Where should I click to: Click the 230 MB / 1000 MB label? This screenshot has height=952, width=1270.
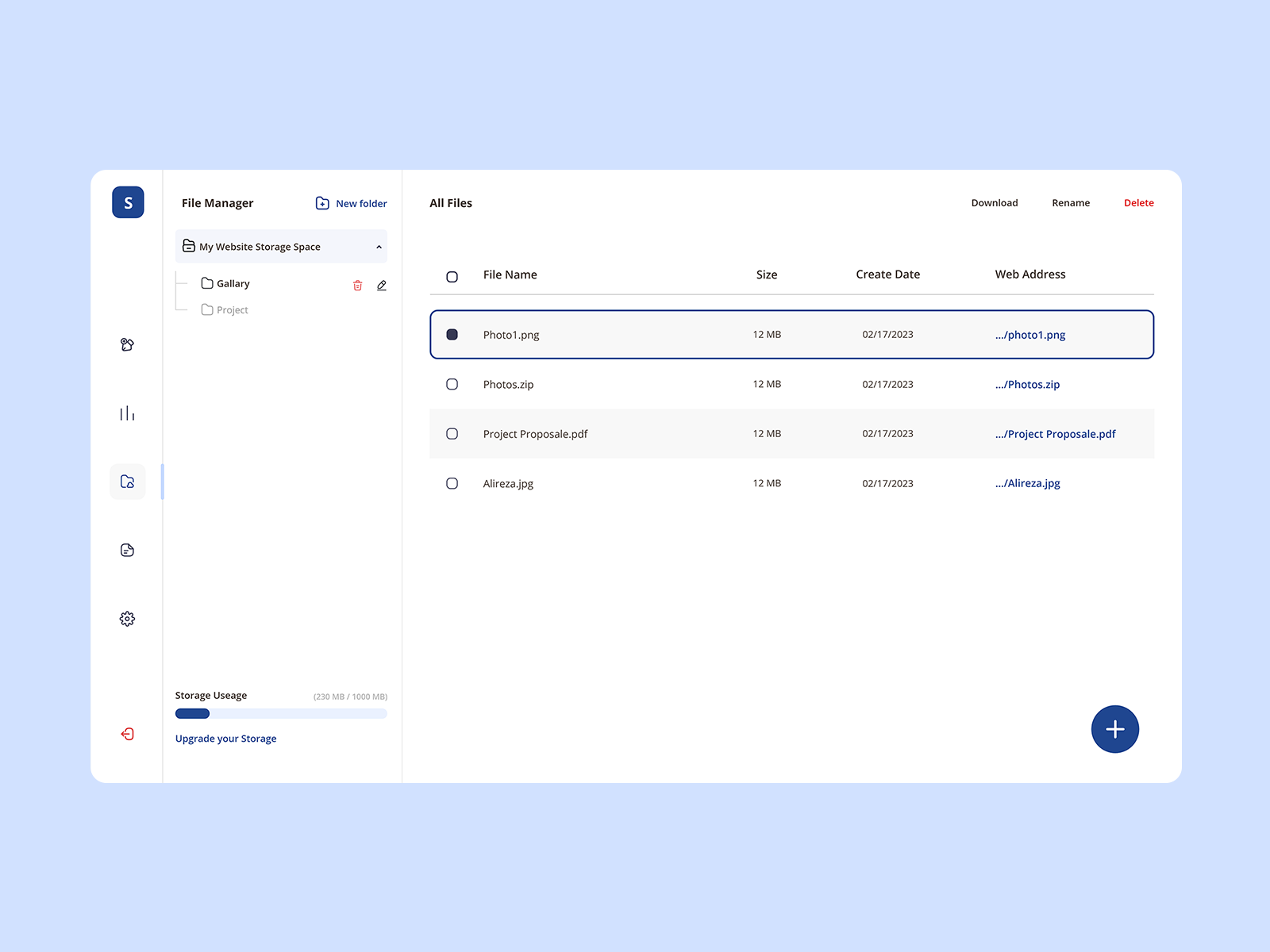[350, 697]
